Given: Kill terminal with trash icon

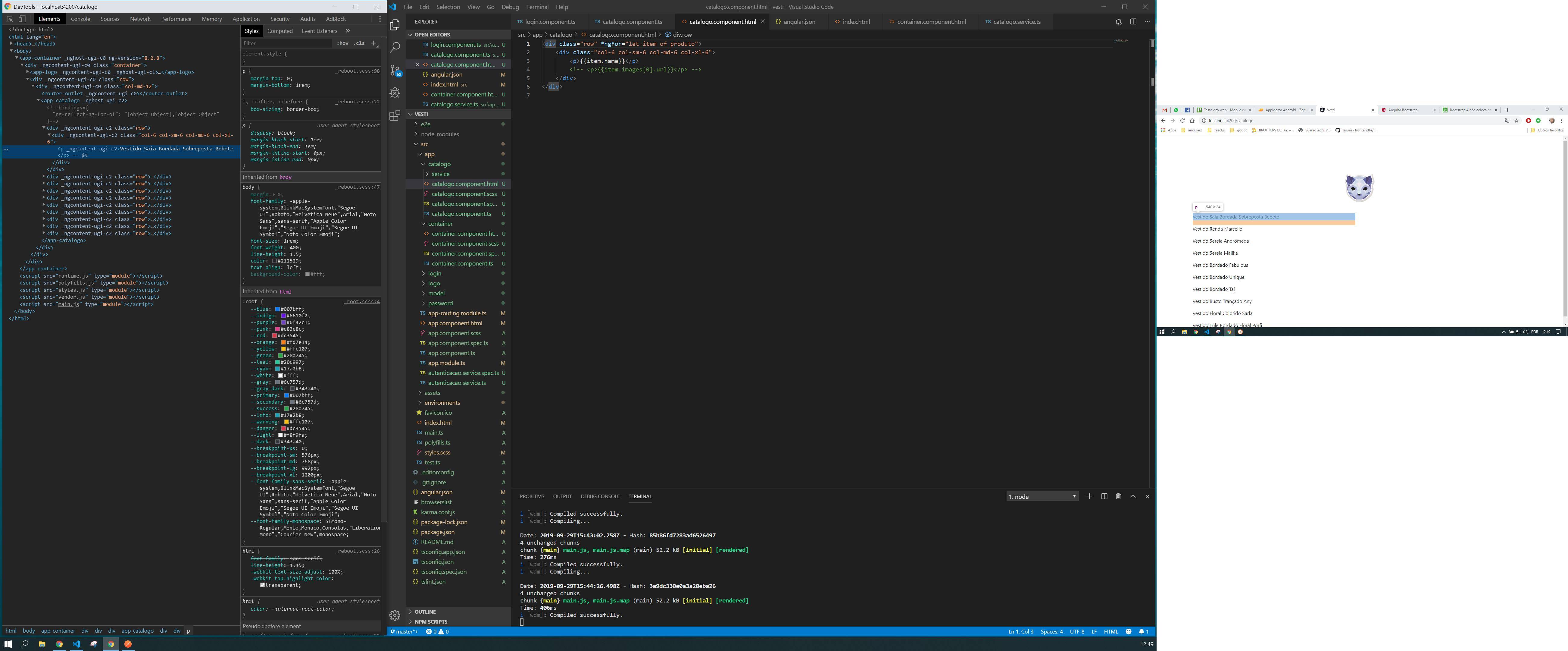Looking at the screenshot, I should point(1118,496).
